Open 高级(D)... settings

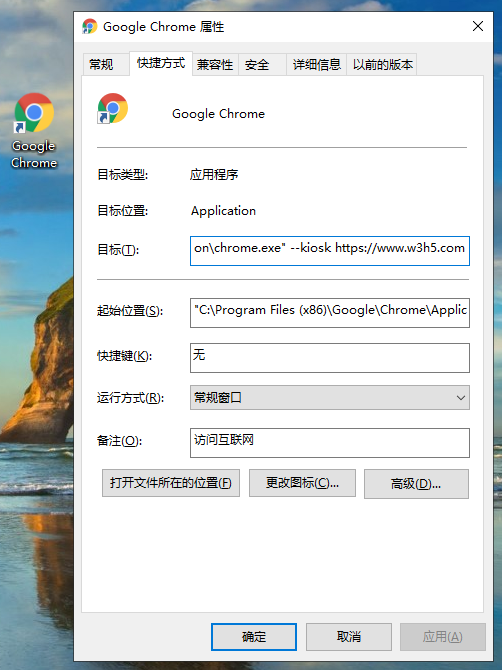coord(417,484)
